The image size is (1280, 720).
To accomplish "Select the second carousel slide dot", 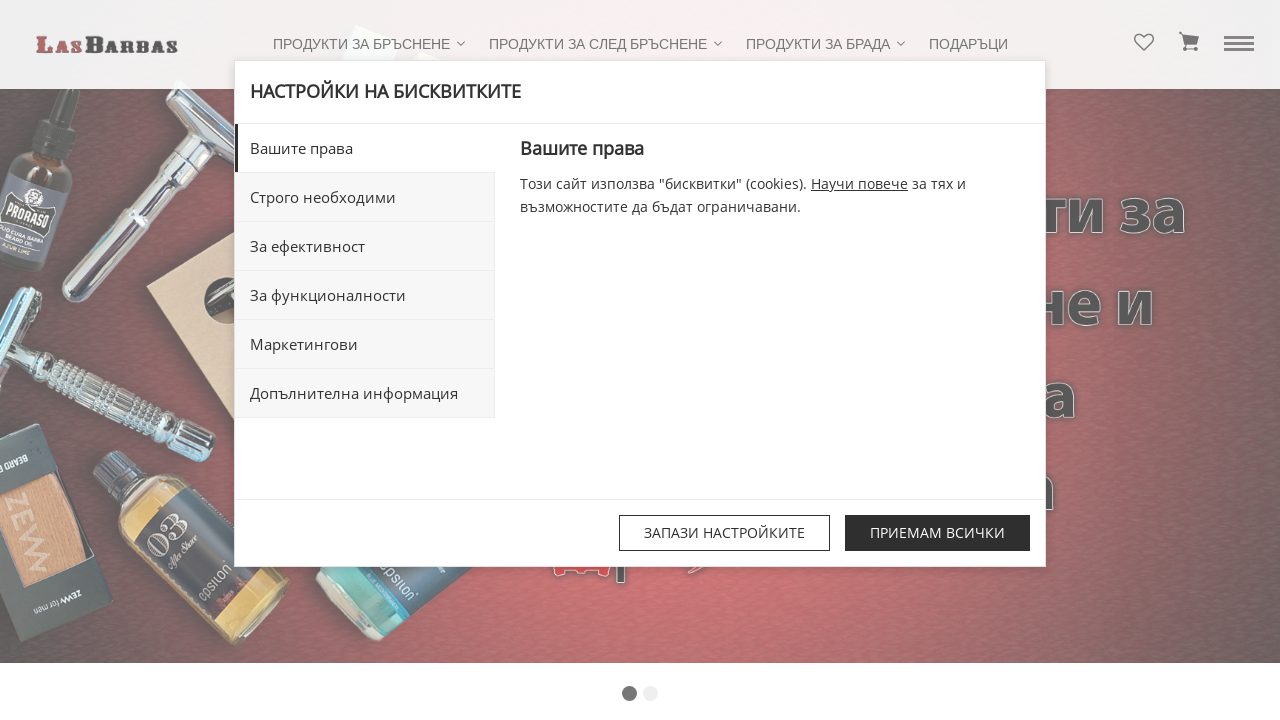I will 650,693.
